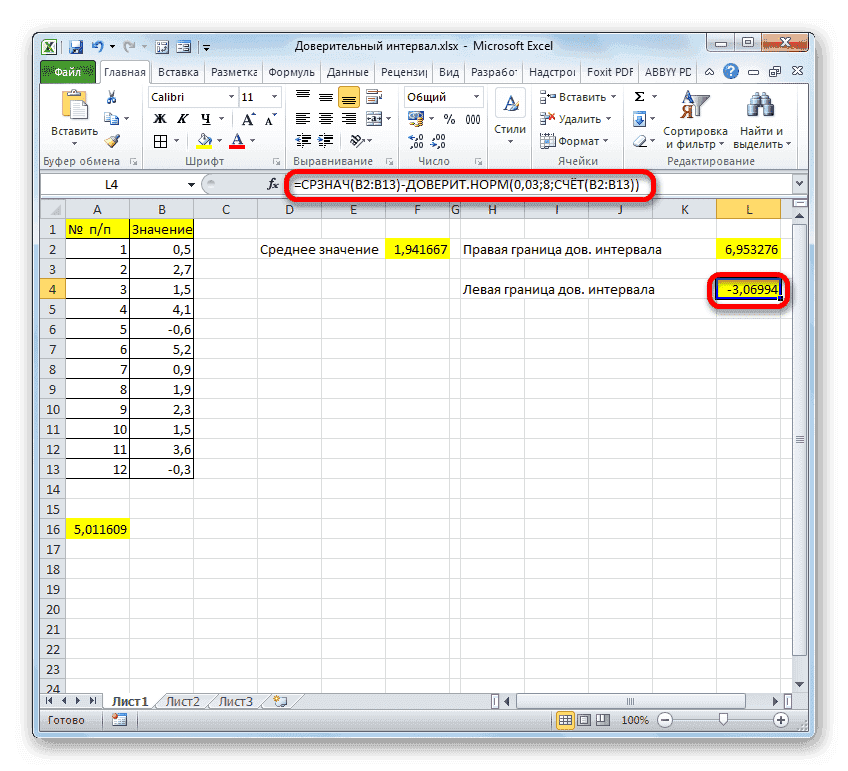The image size is (848, 771).
Task: Toggle underline formatting (Ч)
Action: click(x=207, y=117)
